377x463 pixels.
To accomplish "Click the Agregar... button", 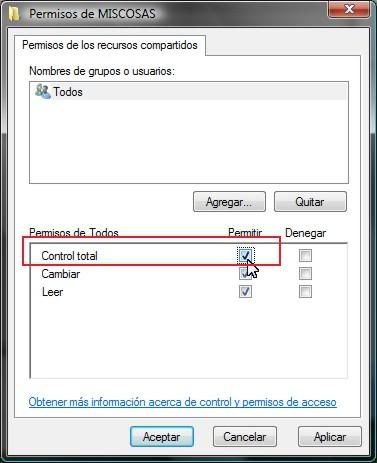I will click(x=229, y=202).
